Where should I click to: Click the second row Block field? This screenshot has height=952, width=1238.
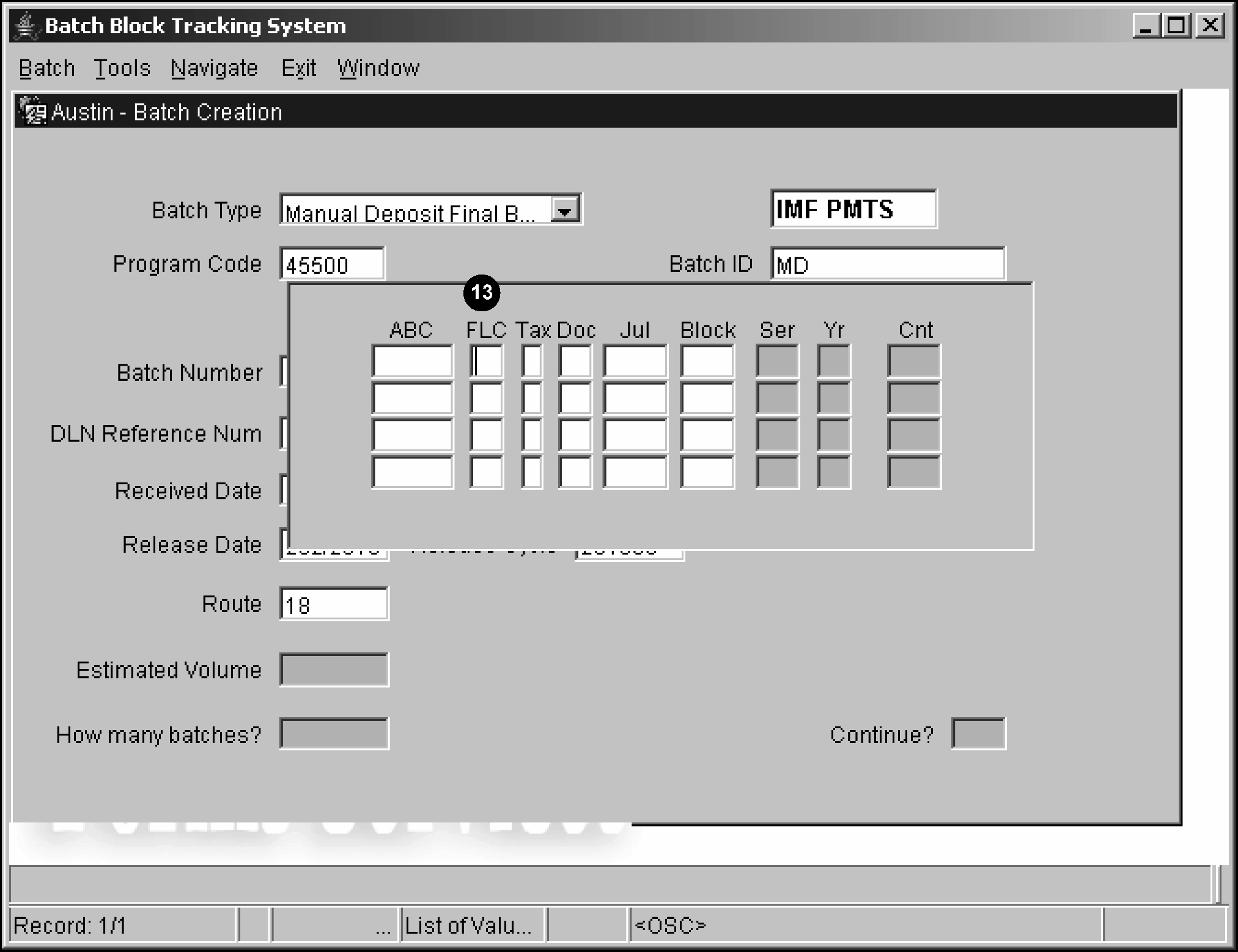tap(707, 398)
